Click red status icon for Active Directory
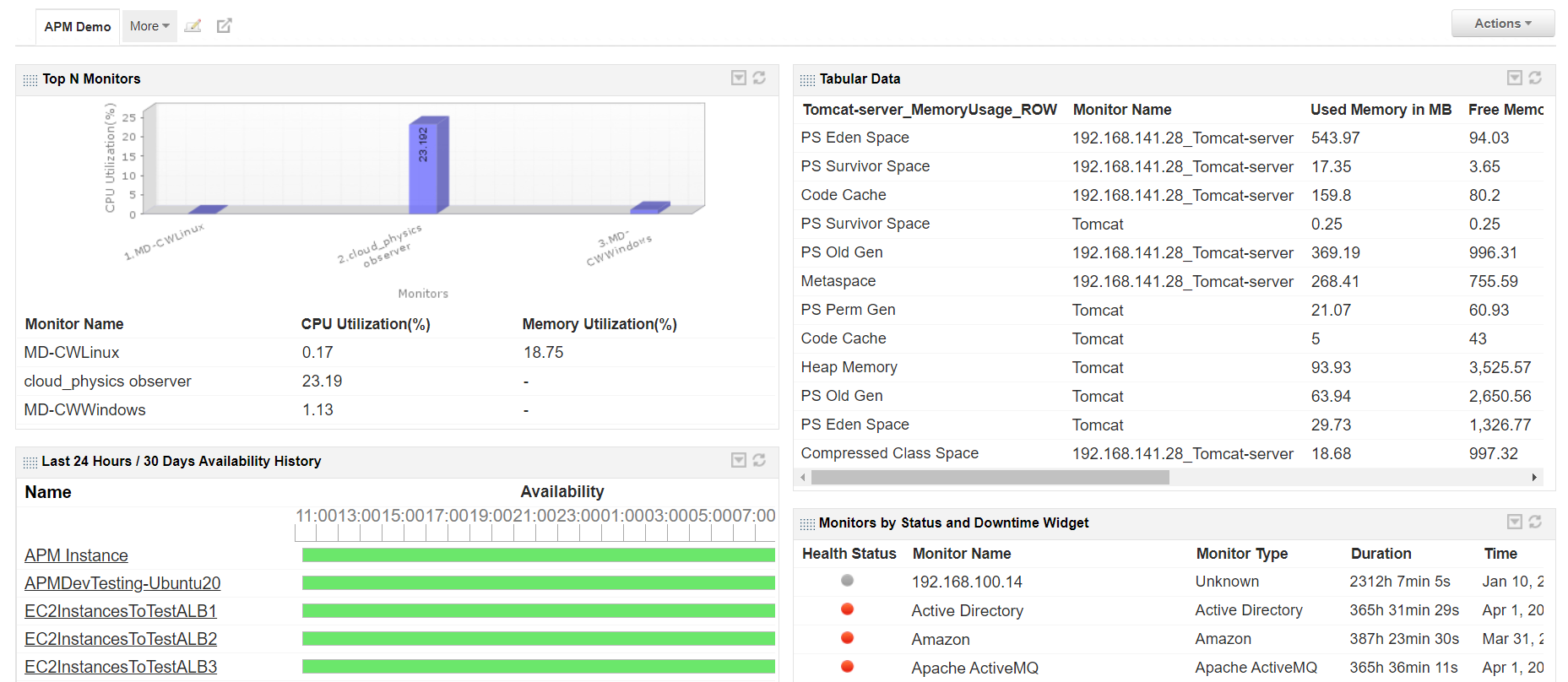The height and width of the screenshot is (682, 1568). [x=847, y=609]
